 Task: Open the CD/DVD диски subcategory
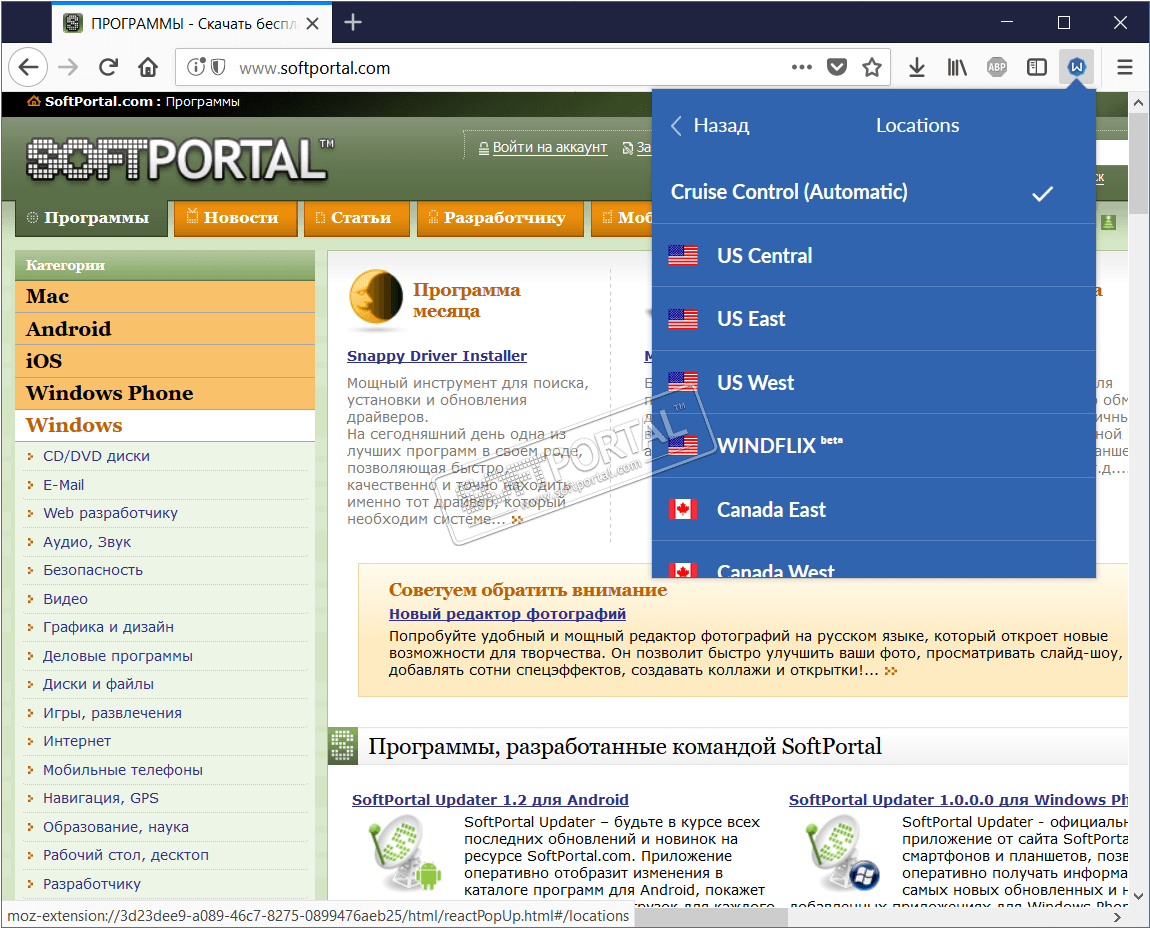click(96, 456)
